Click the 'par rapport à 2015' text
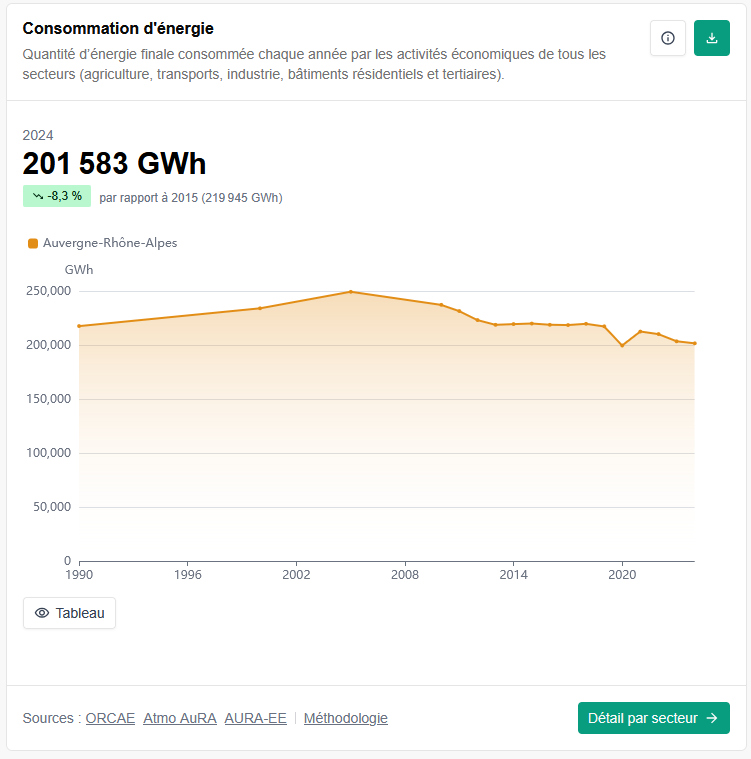The height and width of the screenshot is (759, 751). click(x=149, y=197)
